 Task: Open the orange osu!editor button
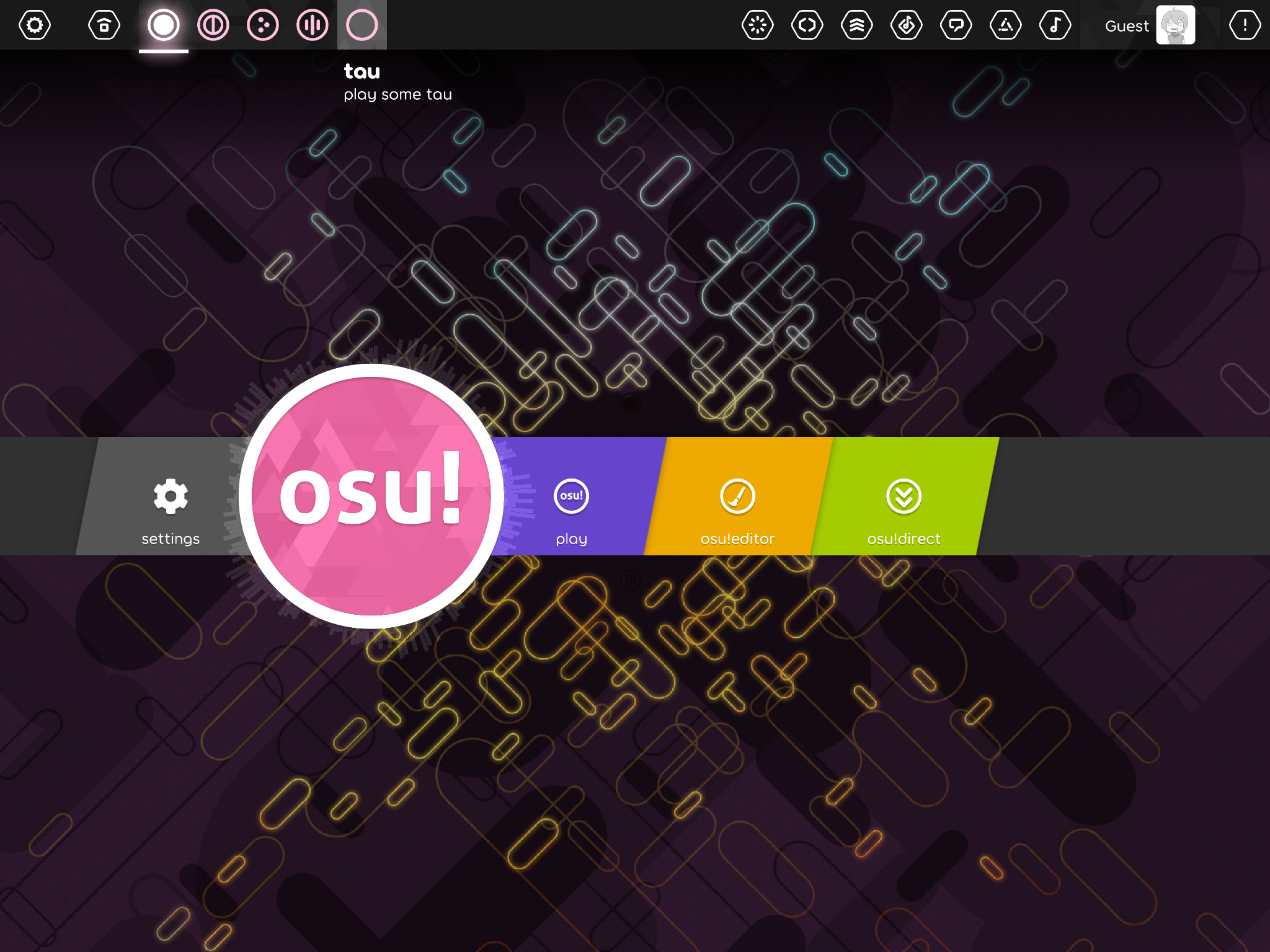pyautogui.click(x=738, y=496)
